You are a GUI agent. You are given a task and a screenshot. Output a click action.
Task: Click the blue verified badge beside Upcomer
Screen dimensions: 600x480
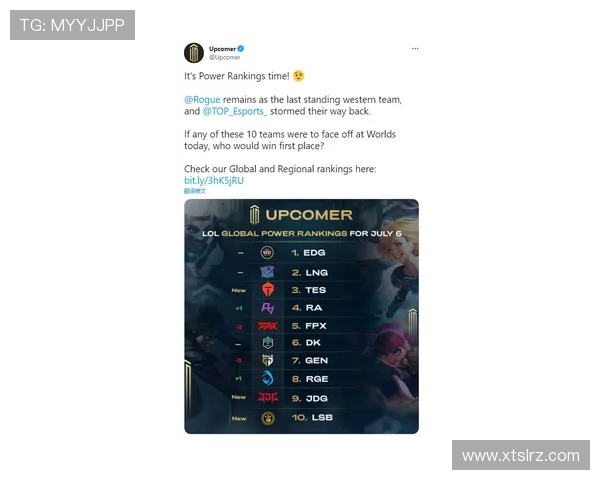click(241, 49)
